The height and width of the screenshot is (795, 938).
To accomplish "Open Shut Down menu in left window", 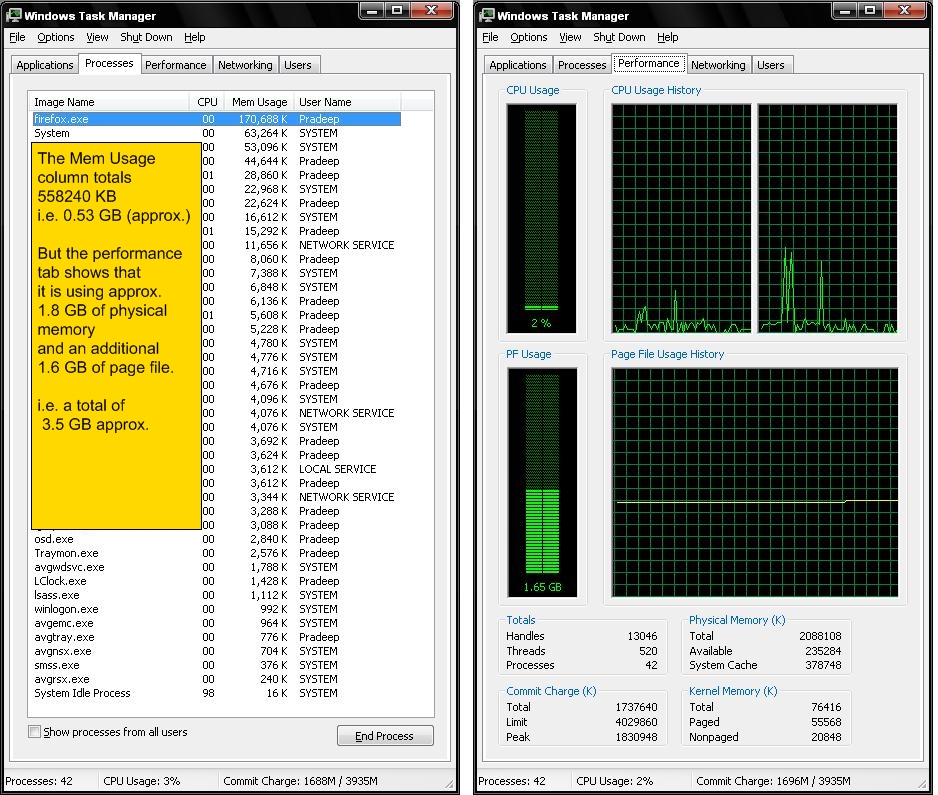I will [146, 37].
